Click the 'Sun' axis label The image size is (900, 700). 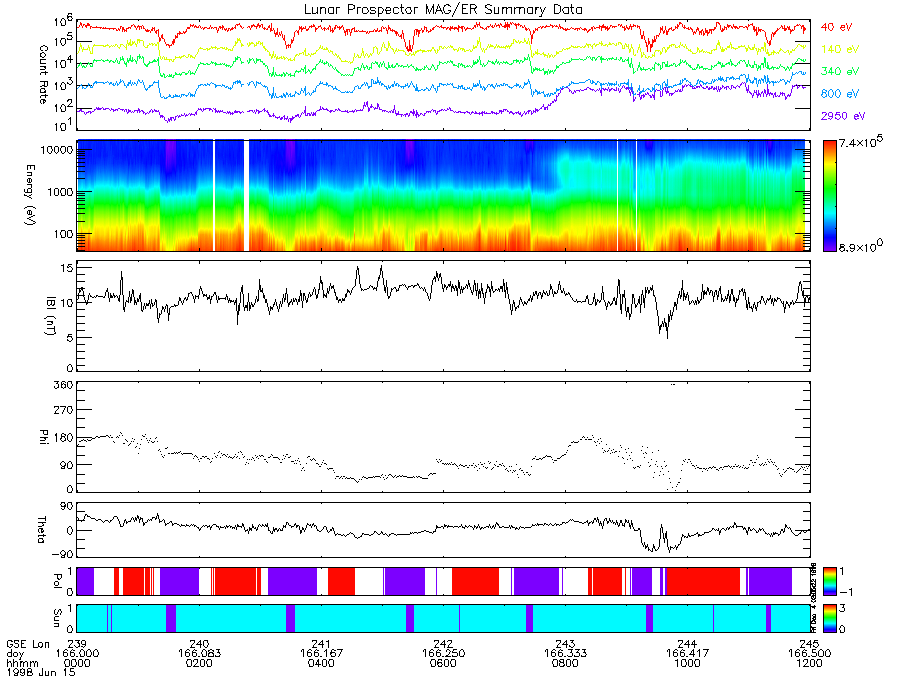point(57,618)
